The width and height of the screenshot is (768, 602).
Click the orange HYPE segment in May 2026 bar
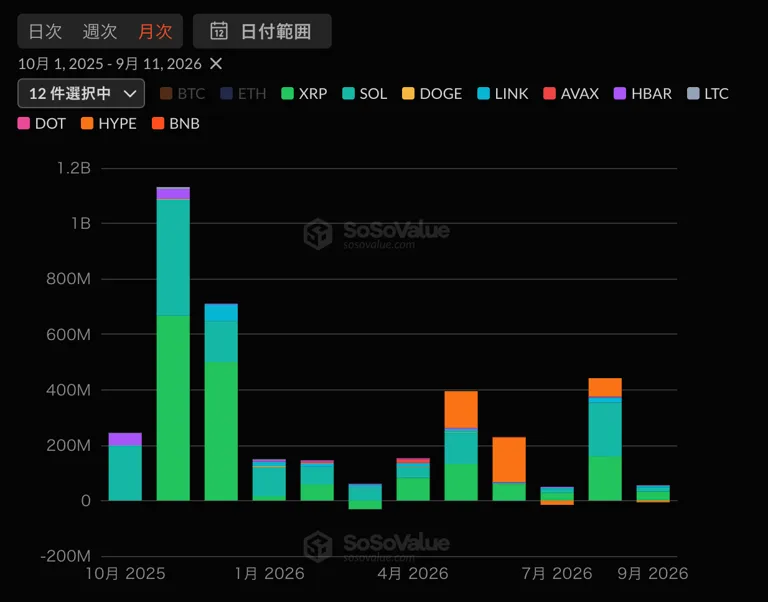click(461, 409)
